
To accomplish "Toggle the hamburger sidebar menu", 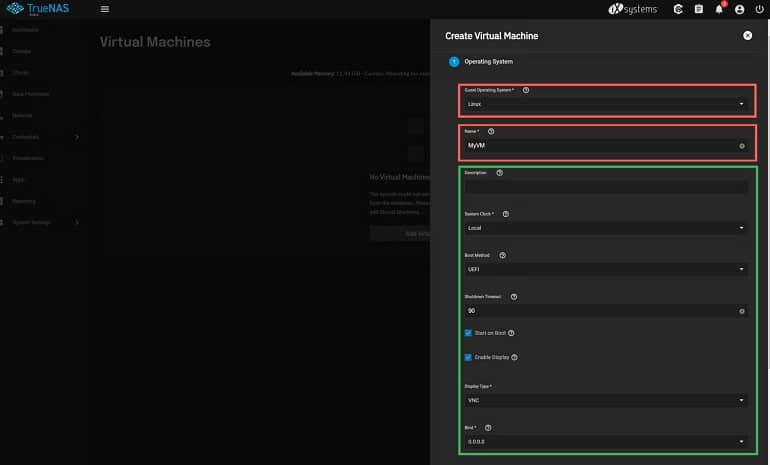I will point(105,9).
